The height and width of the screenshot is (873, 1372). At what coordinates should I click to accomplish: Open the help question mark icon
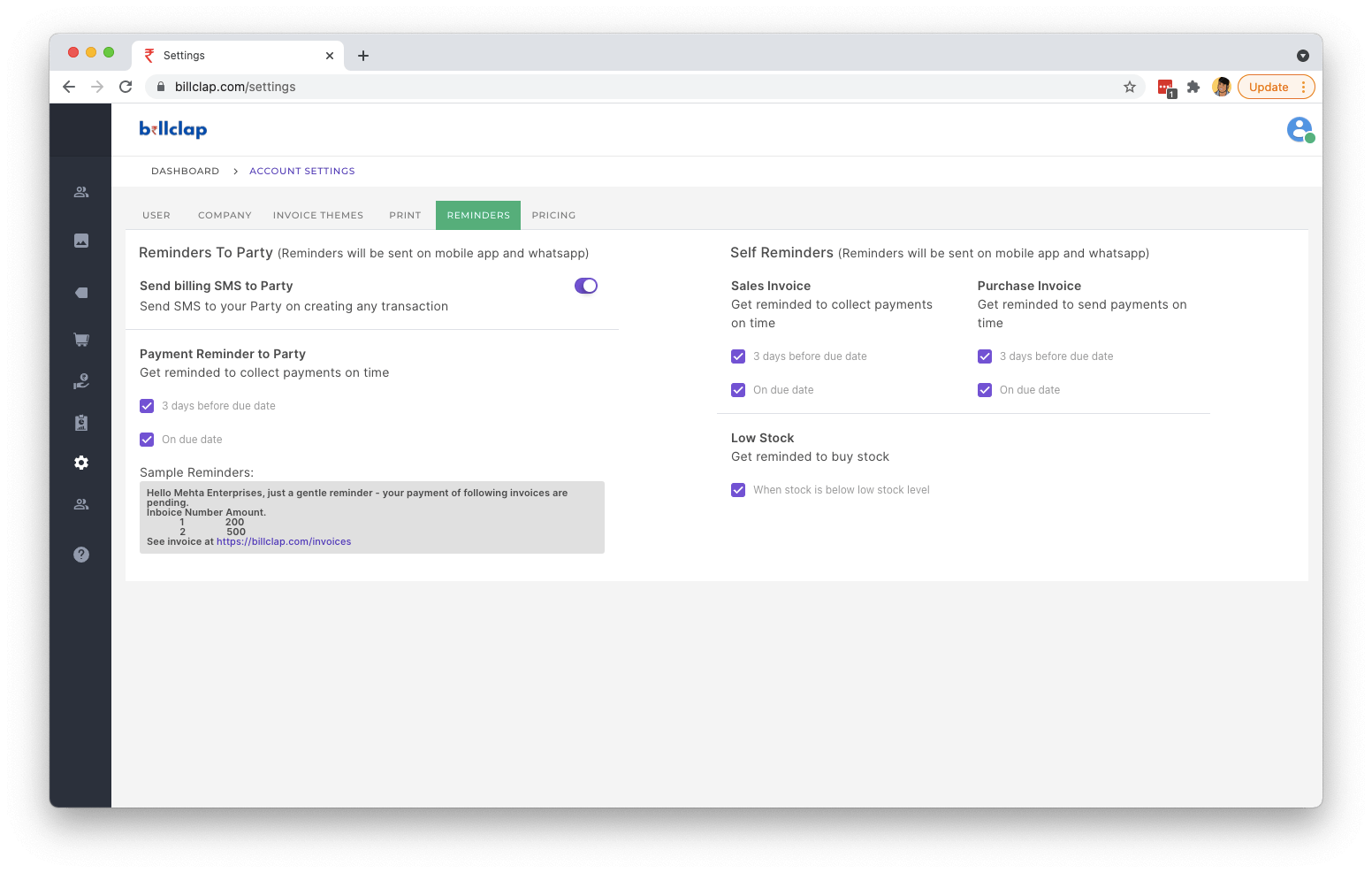[x=81, y=555]
